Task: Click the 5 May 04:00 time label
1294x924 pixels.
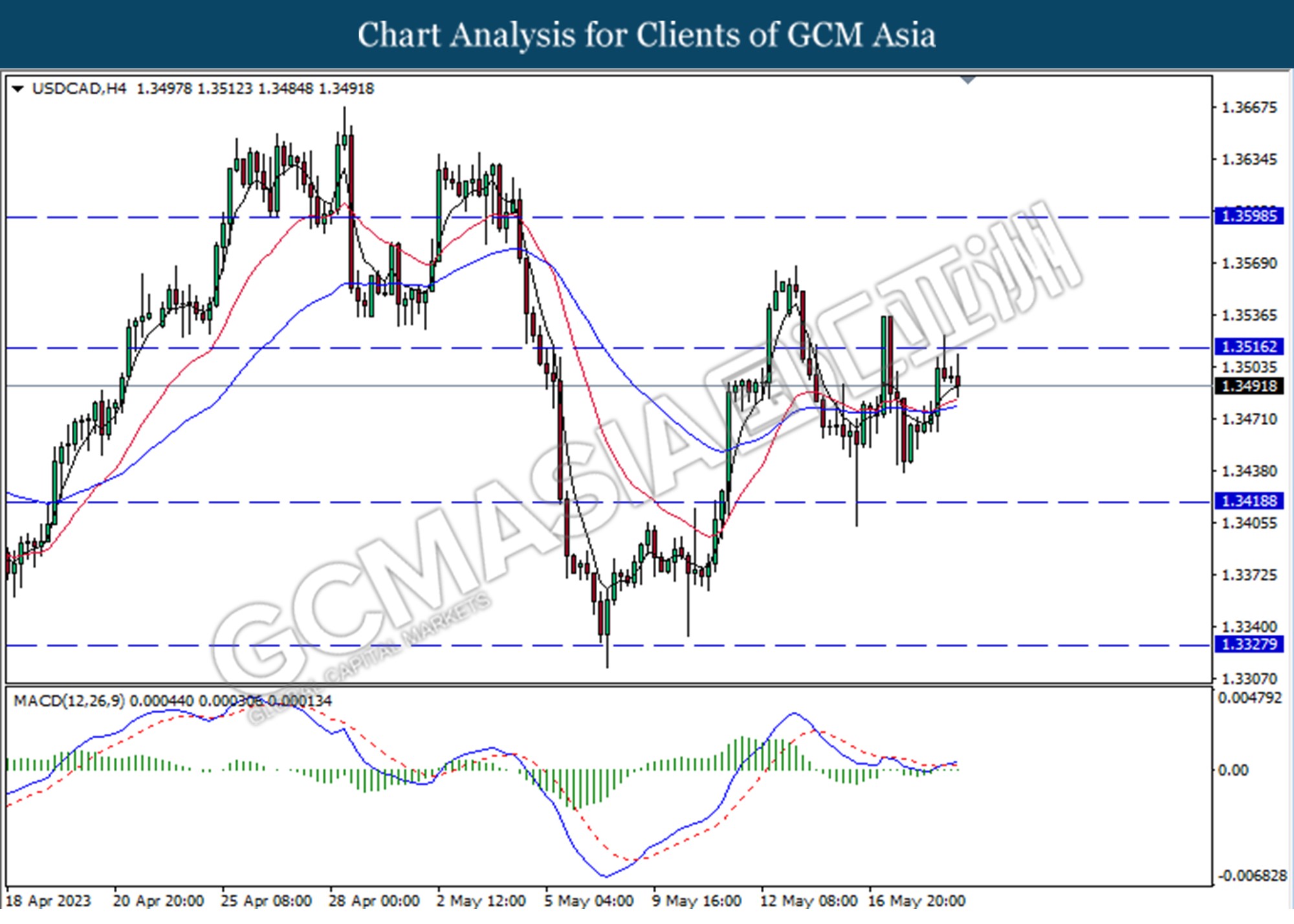Action: (589, 901)
